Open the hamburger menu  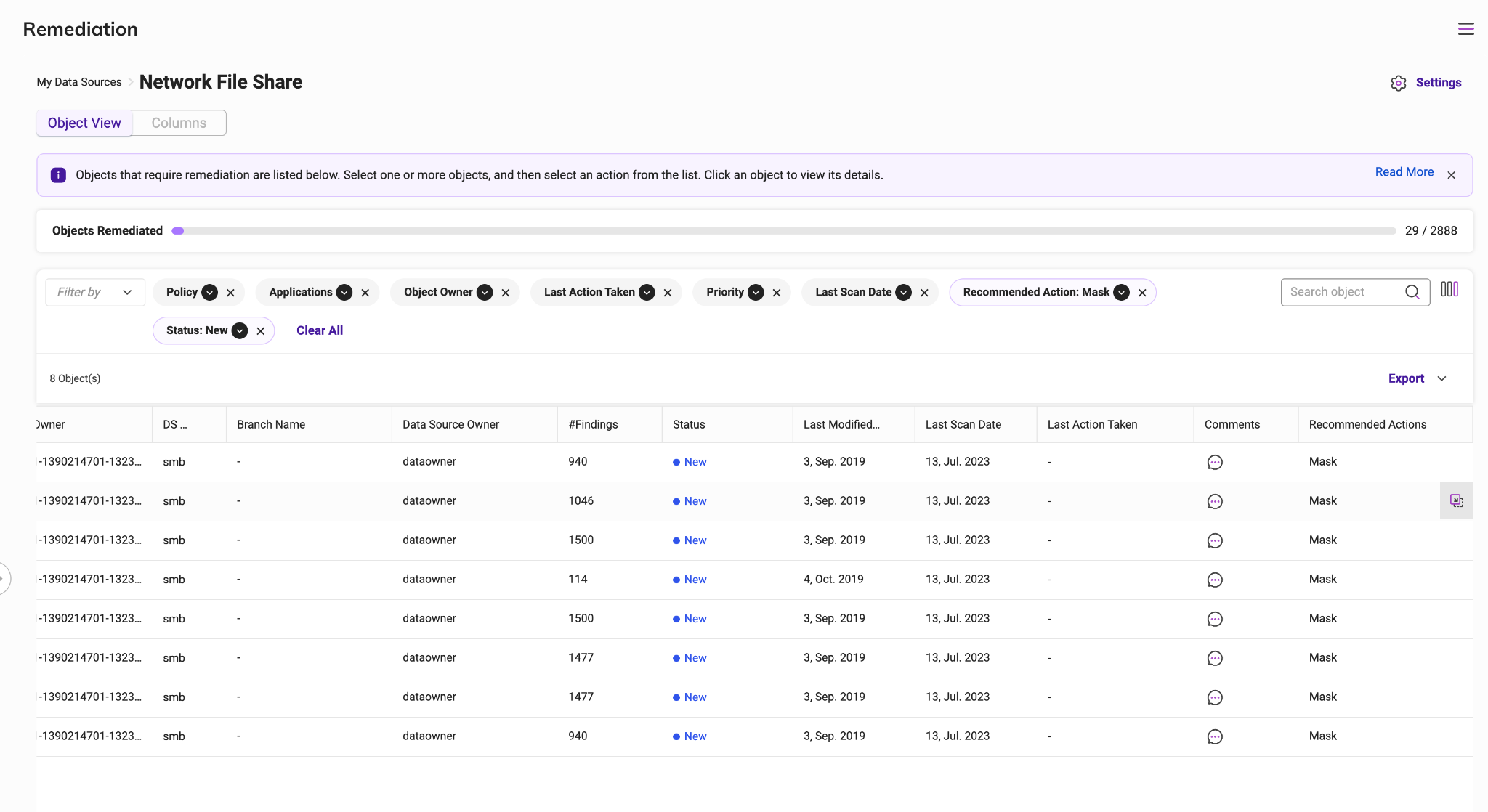(x=1465, y=29)
